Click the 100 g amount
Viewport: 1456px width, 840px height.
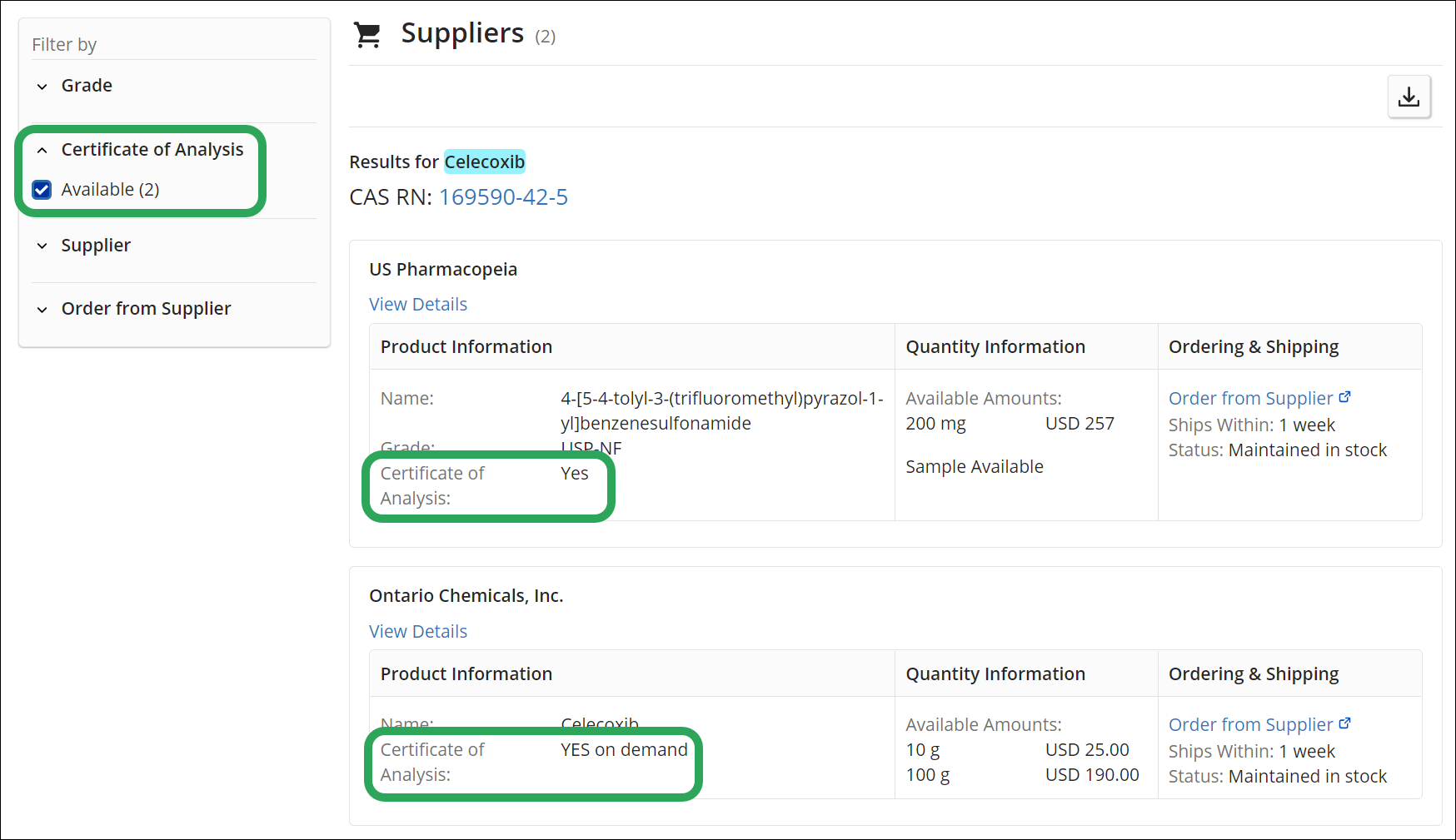pos(928,775)
